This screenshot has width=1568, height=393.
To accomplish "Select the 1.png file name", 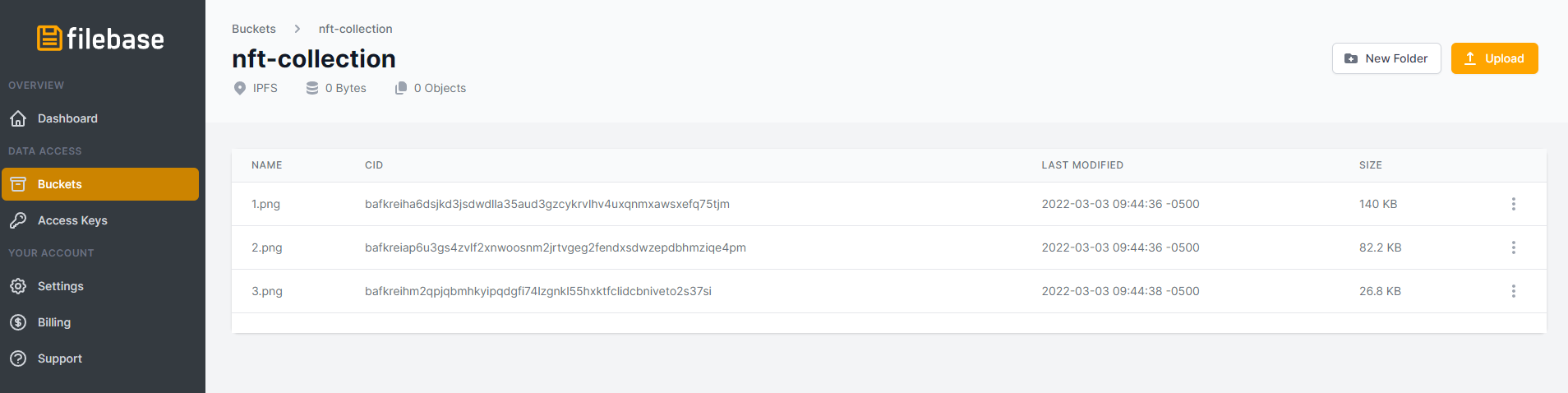I will pyautogui.click(x=265, y=204).
